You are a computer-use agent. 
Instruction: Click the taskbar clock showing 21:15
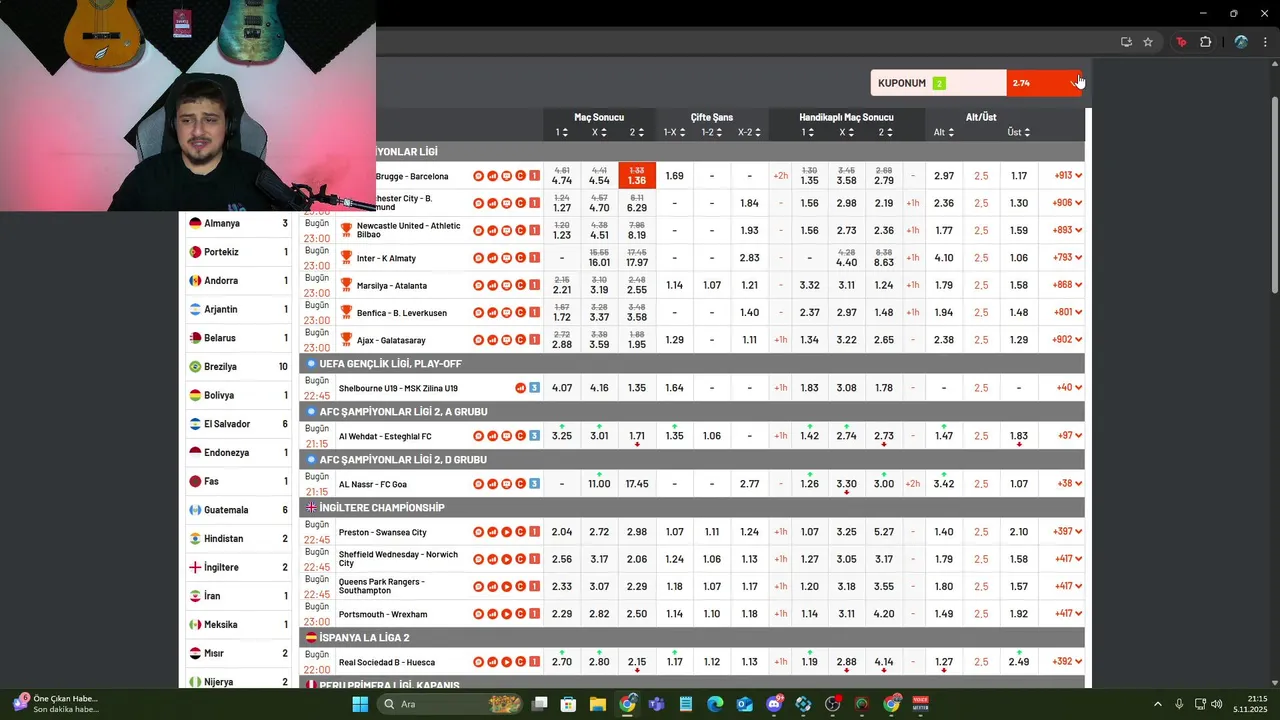tap(1249, 704)
